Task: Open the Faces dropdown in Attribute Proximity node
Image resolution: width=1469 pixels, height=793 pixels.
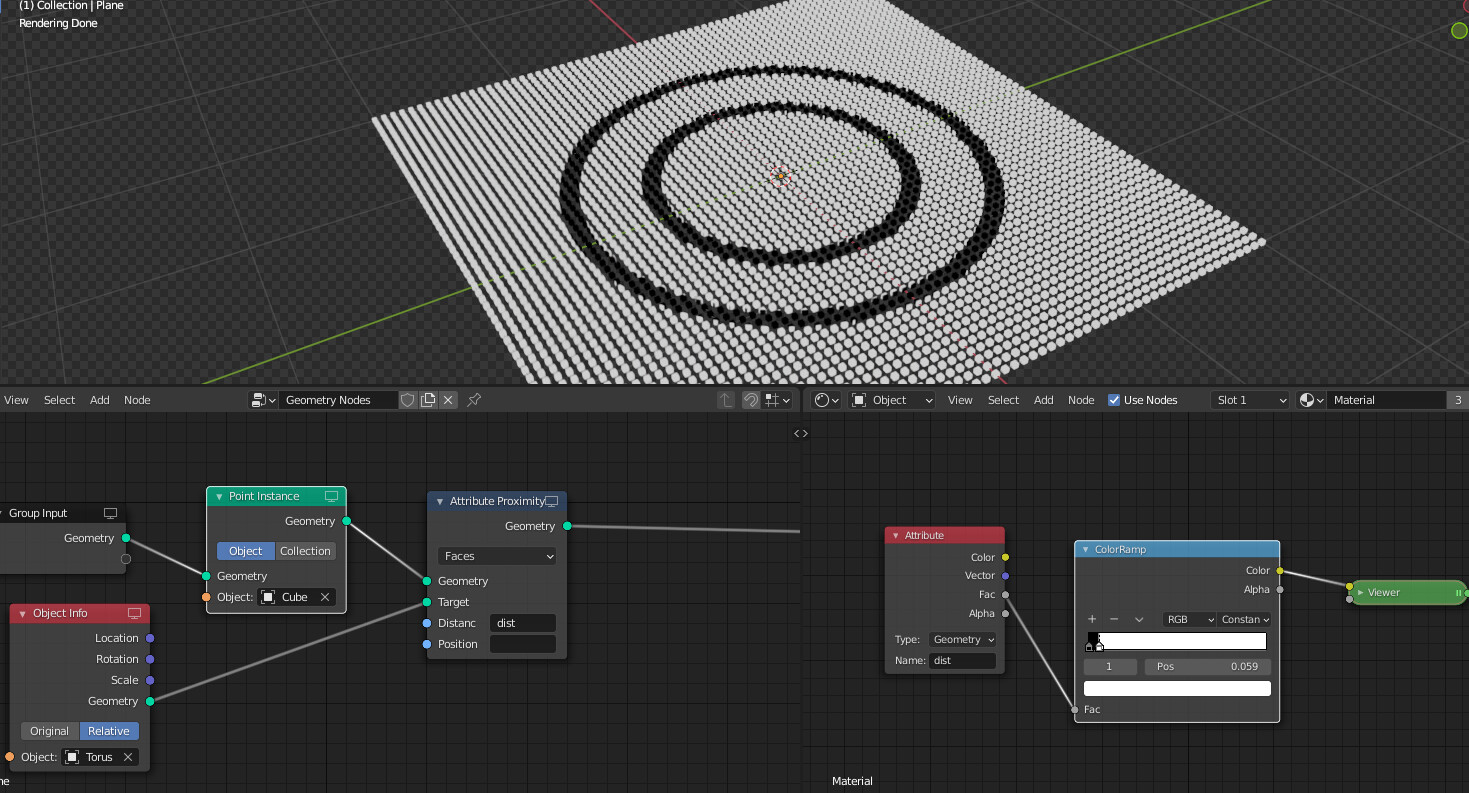Action: 497,555
